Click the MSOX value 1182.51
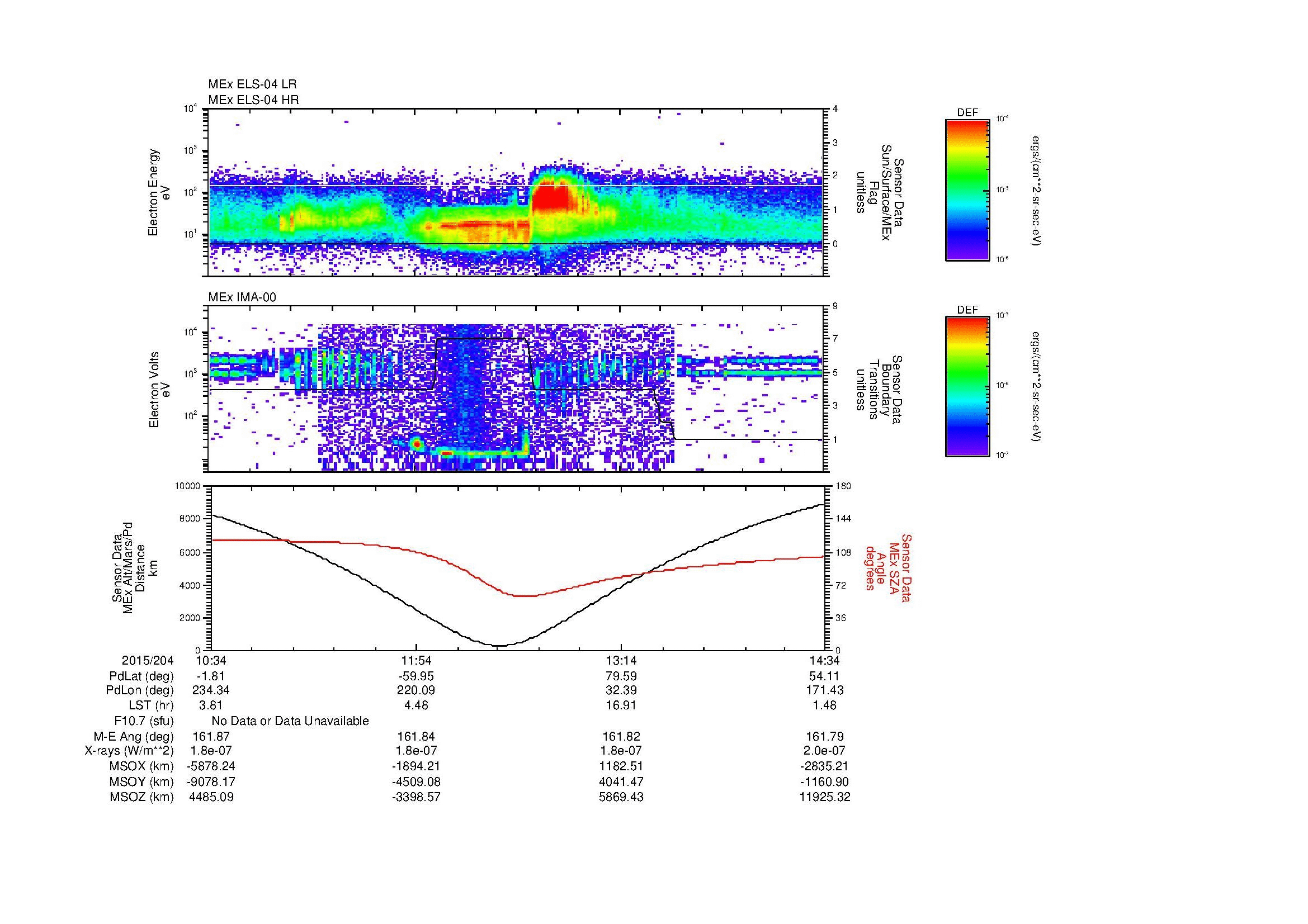This screenshot has width=1308, height=924. (x=621, y=766)
